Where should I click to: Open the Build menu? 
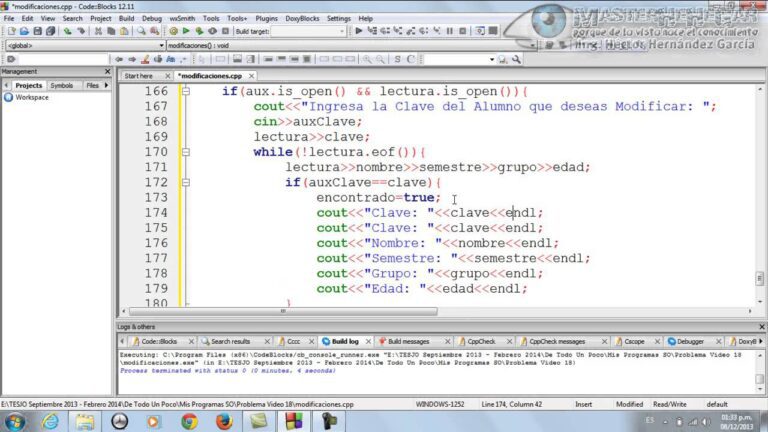(x=126, y=18)
